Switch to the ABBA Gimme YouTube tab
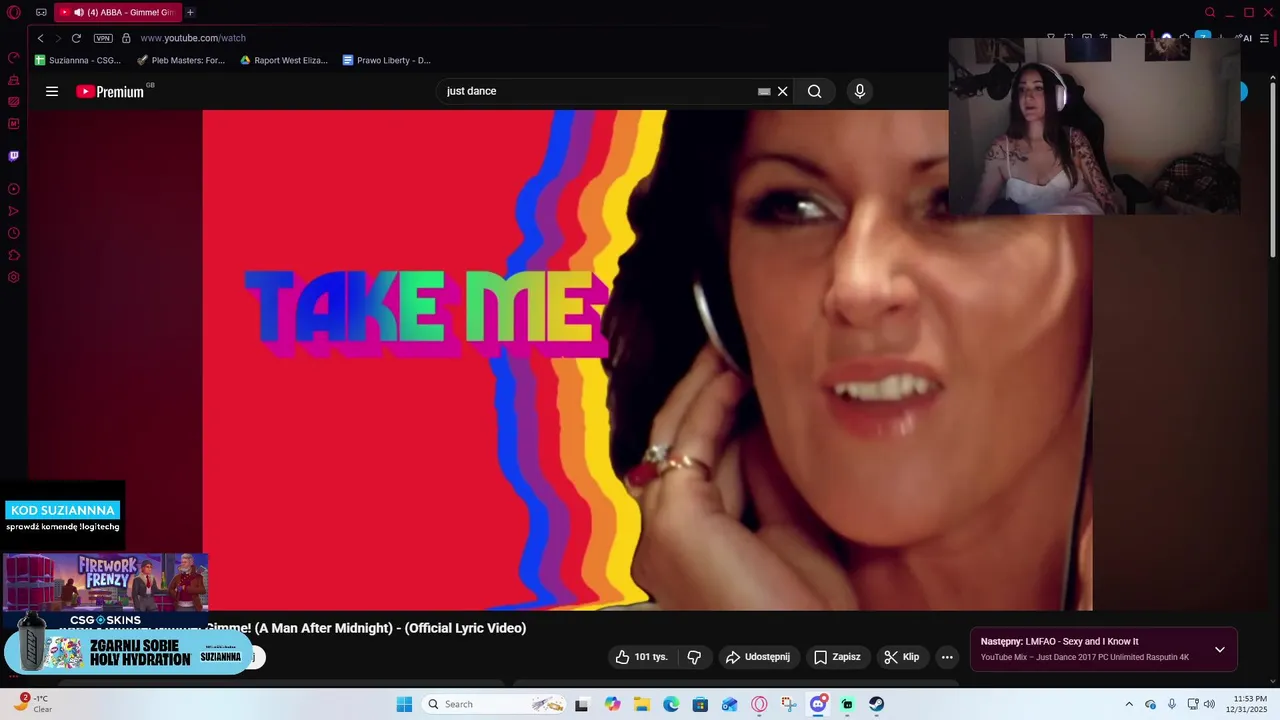 point(117,12)
